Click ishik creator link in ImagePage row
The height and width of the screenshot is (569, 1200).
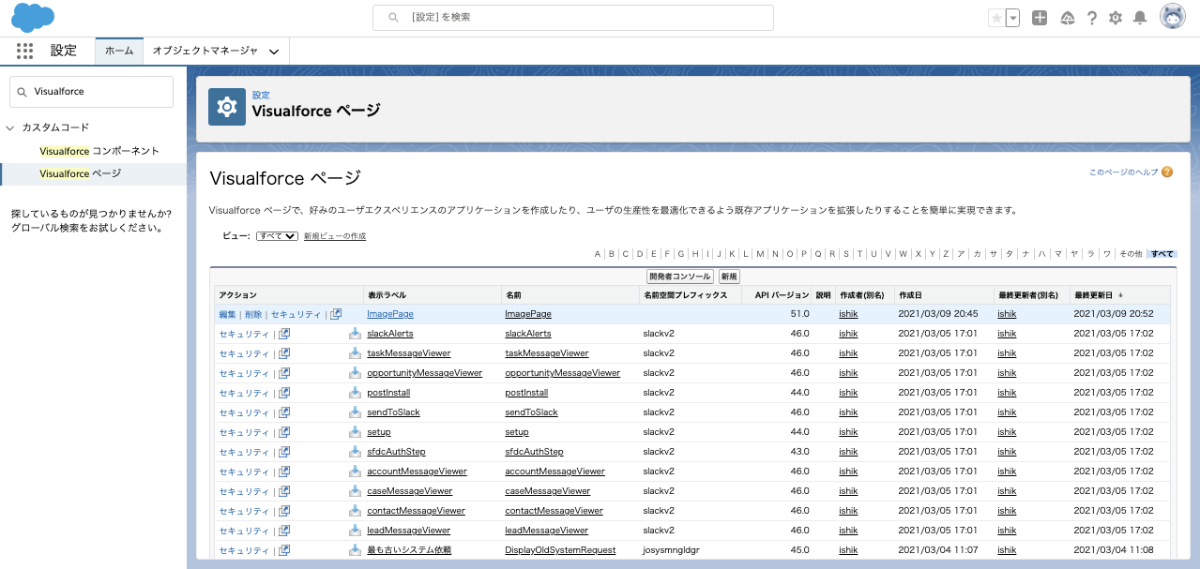pyautogui.click(x=848, y=314)
